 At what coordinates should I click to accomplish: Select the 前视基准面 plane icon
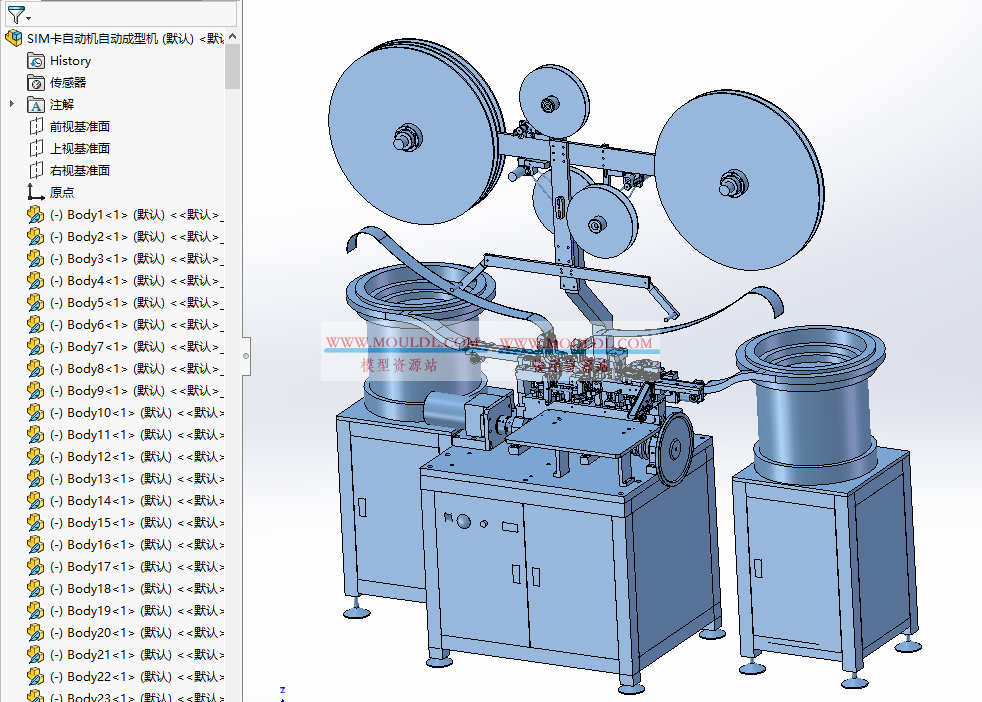pyautogui.click(x=36, y=127)
